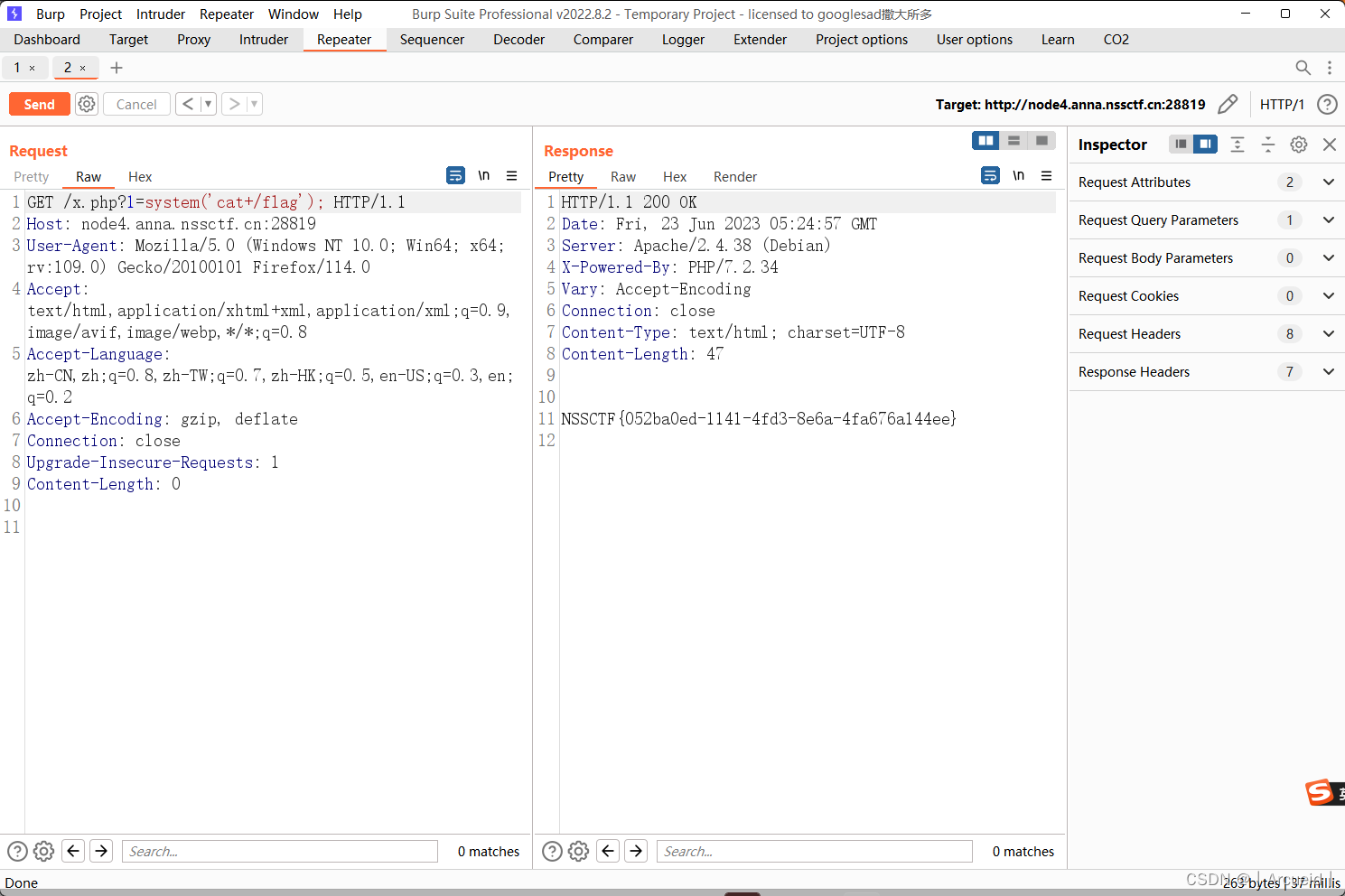Viewport: 1345px width, 896px height.
Task: Select combined tabbed layout view
Action: (1041, 141)
